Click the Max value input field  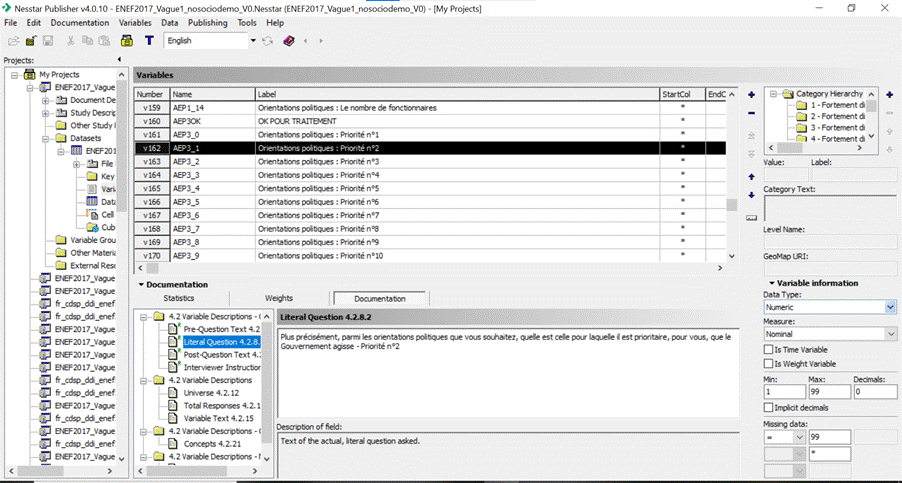(828, 392)
